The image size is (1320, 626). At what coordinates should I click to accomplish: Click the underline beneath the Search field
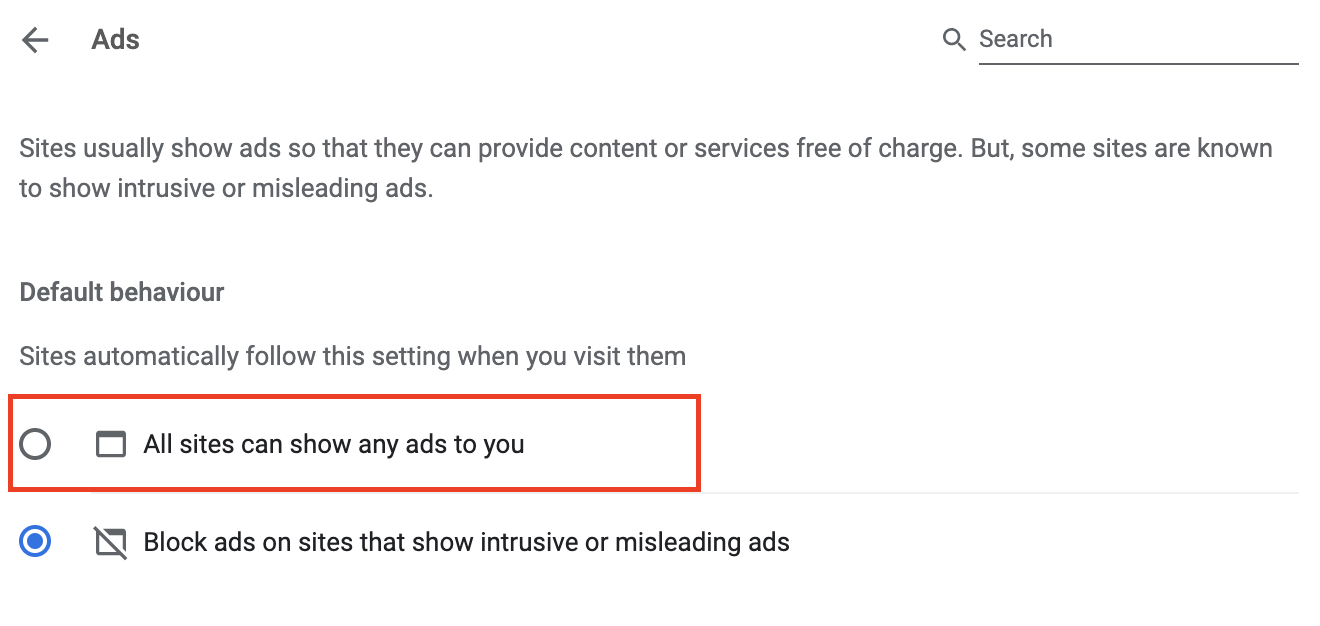point(1138,64)
